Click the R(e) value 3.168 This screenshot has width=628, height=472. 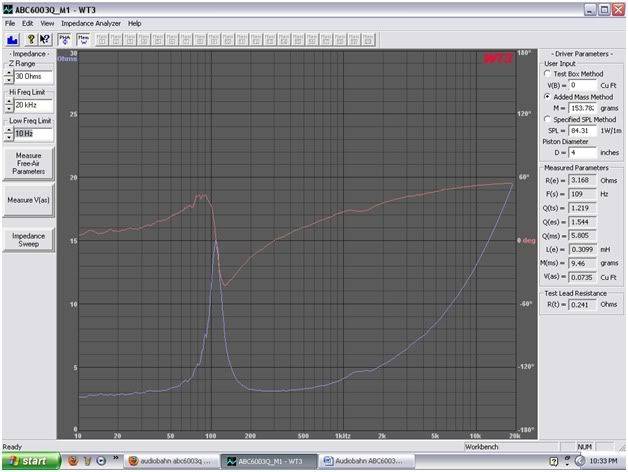pyautogui.click(x=583, y=180)
